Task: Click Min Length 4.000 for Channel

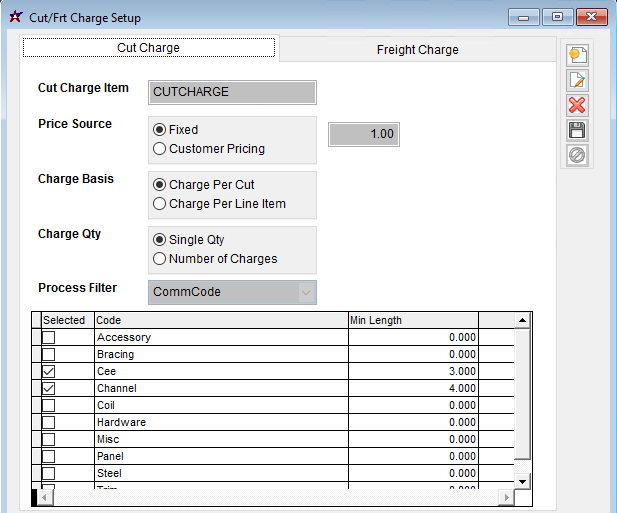Action: [414, 388]
